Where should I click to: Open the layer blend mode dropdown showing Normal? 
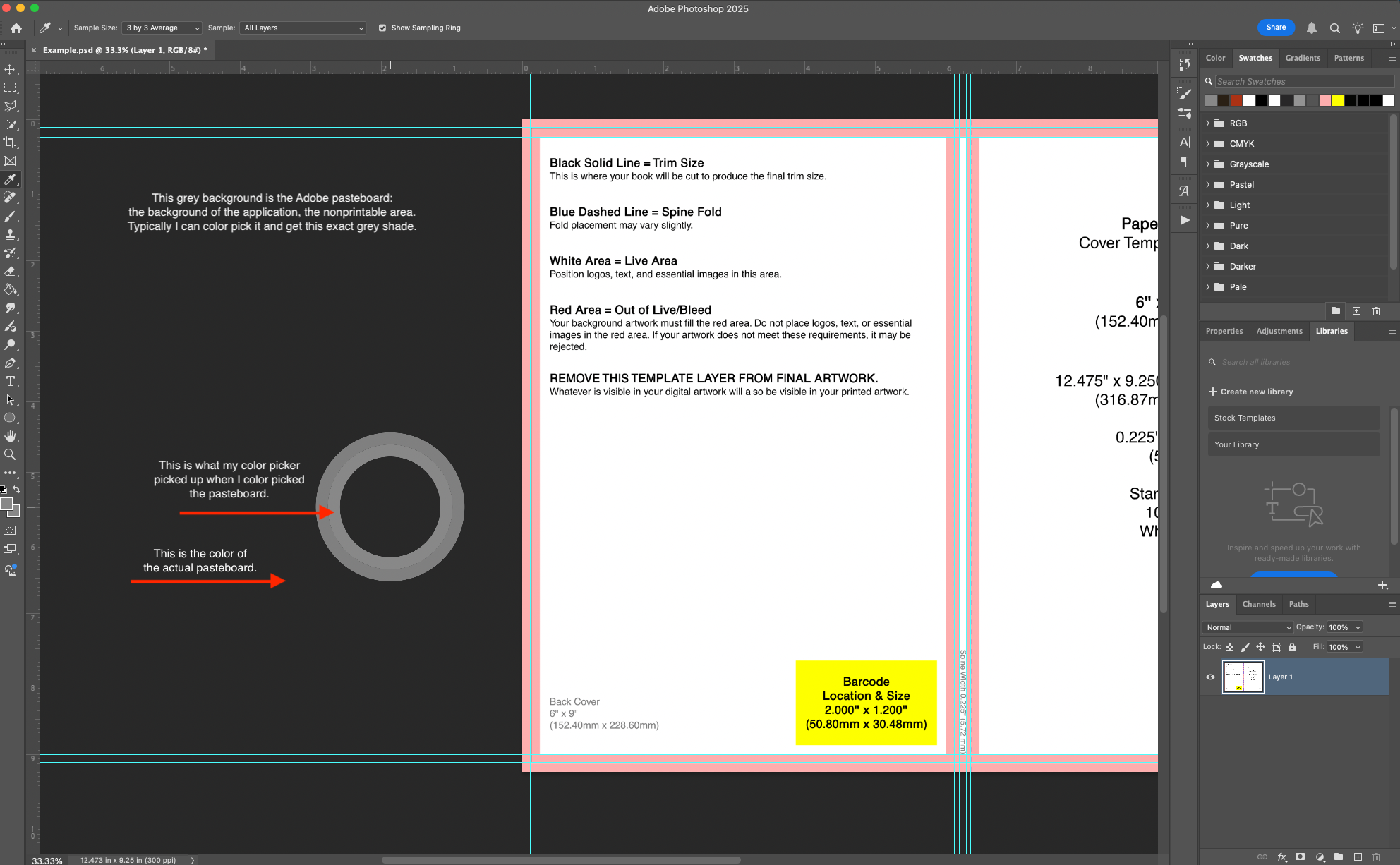(1247, 627)
